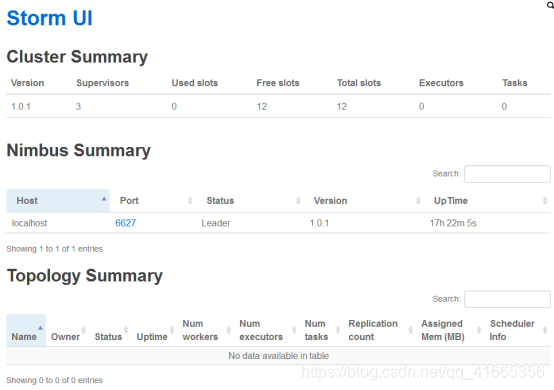
Task: Click the search magnifier icon
Action: pos(550,5)
